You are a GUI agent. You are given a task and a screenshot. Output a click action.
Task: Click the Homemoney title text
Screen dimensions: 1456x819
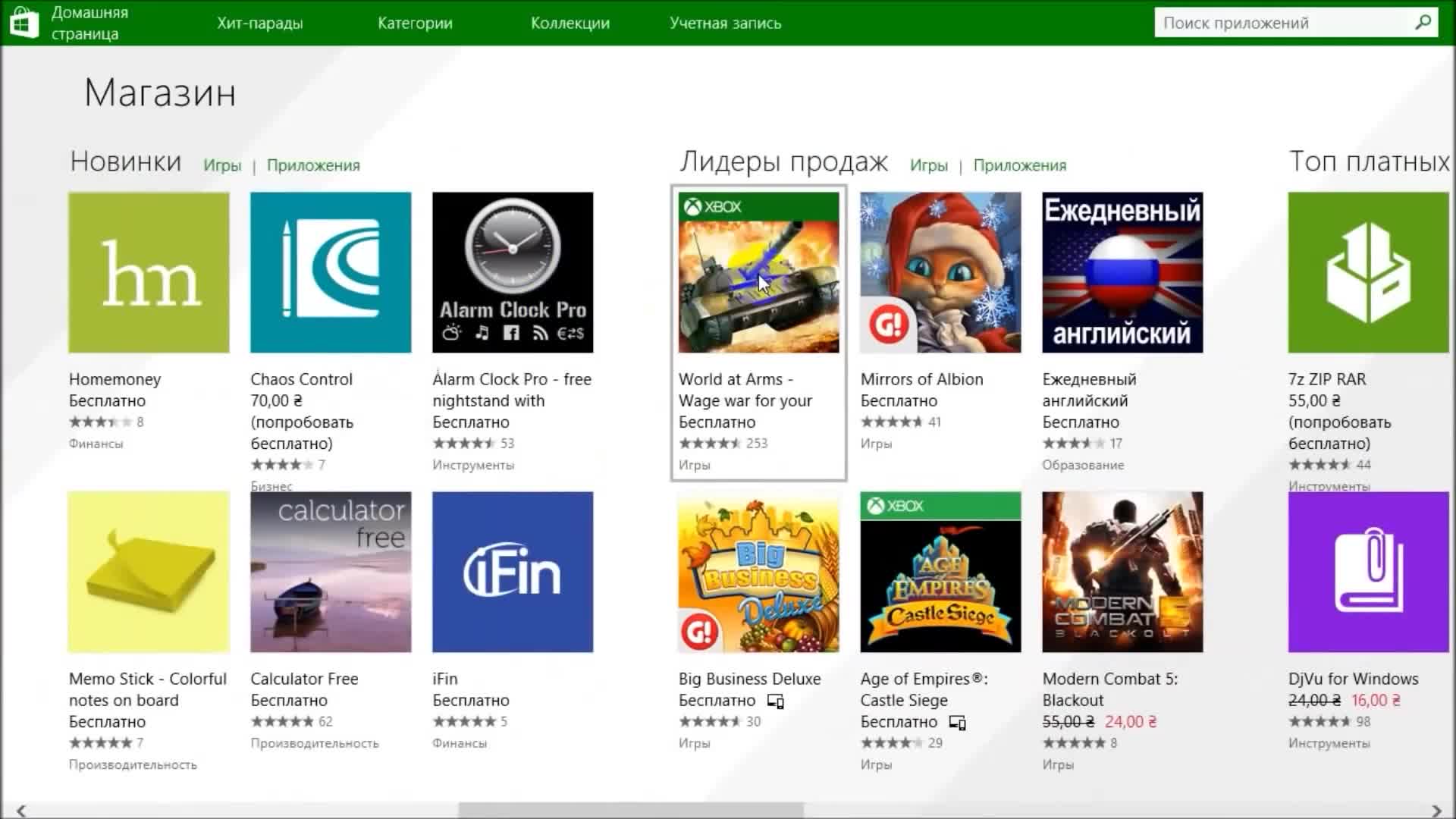pyautogui.click(x=115, y=379)
